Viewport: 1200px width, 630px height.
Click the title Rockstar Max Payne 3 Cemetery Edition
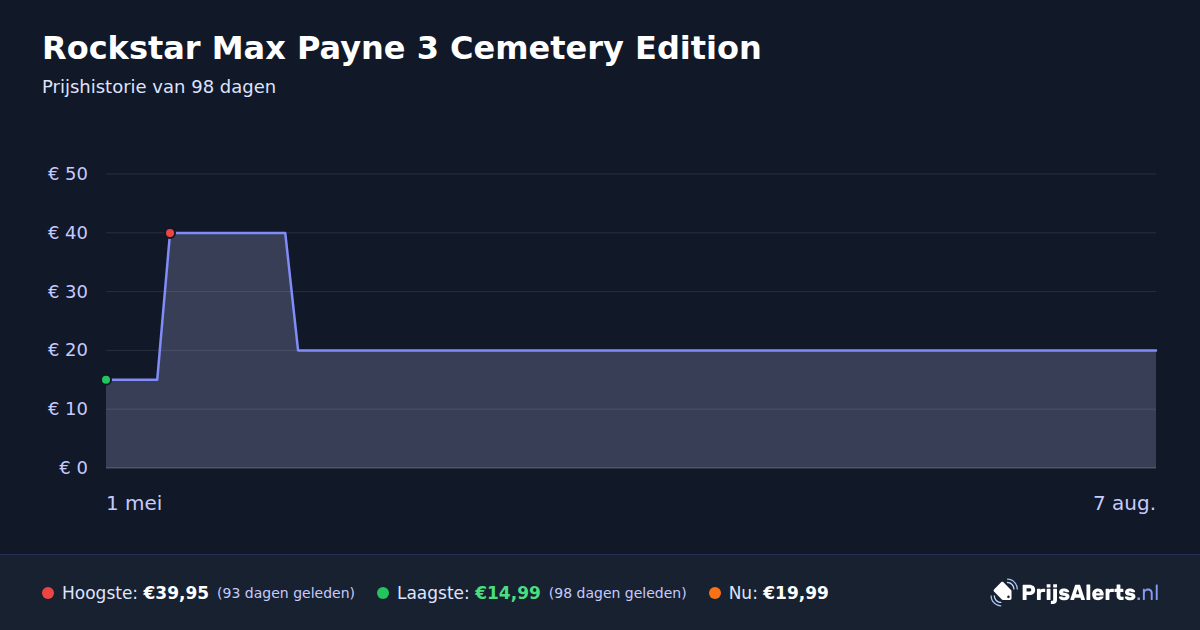[401, 48]
